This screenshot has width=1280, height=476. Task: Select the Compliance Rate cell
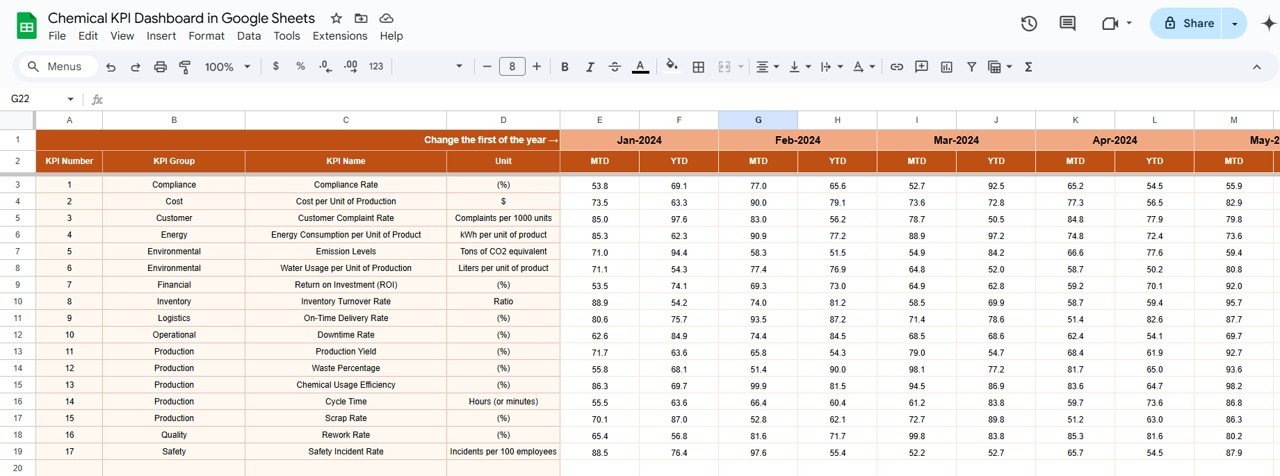(x=346, y=185)
